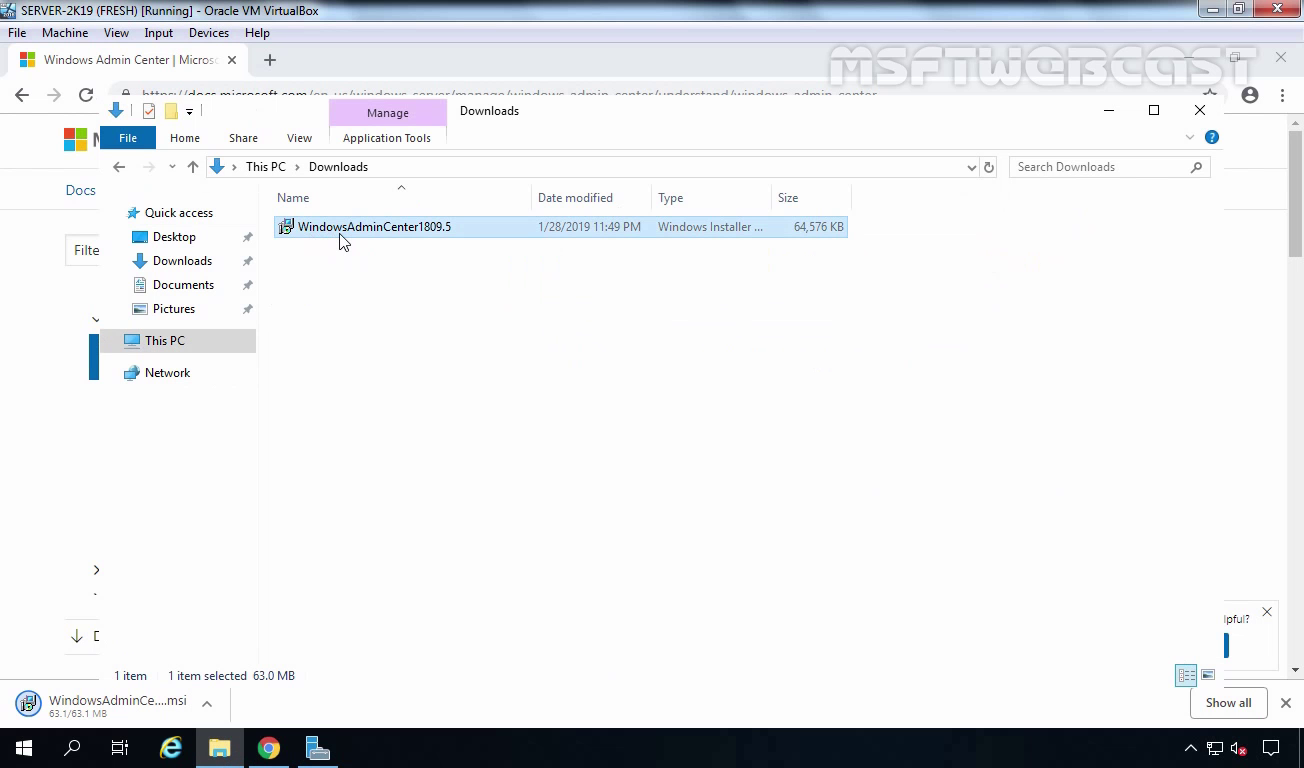1304x768 pixels.
Task: Open Task View on taskbar
Action: [x=120, y=748]
